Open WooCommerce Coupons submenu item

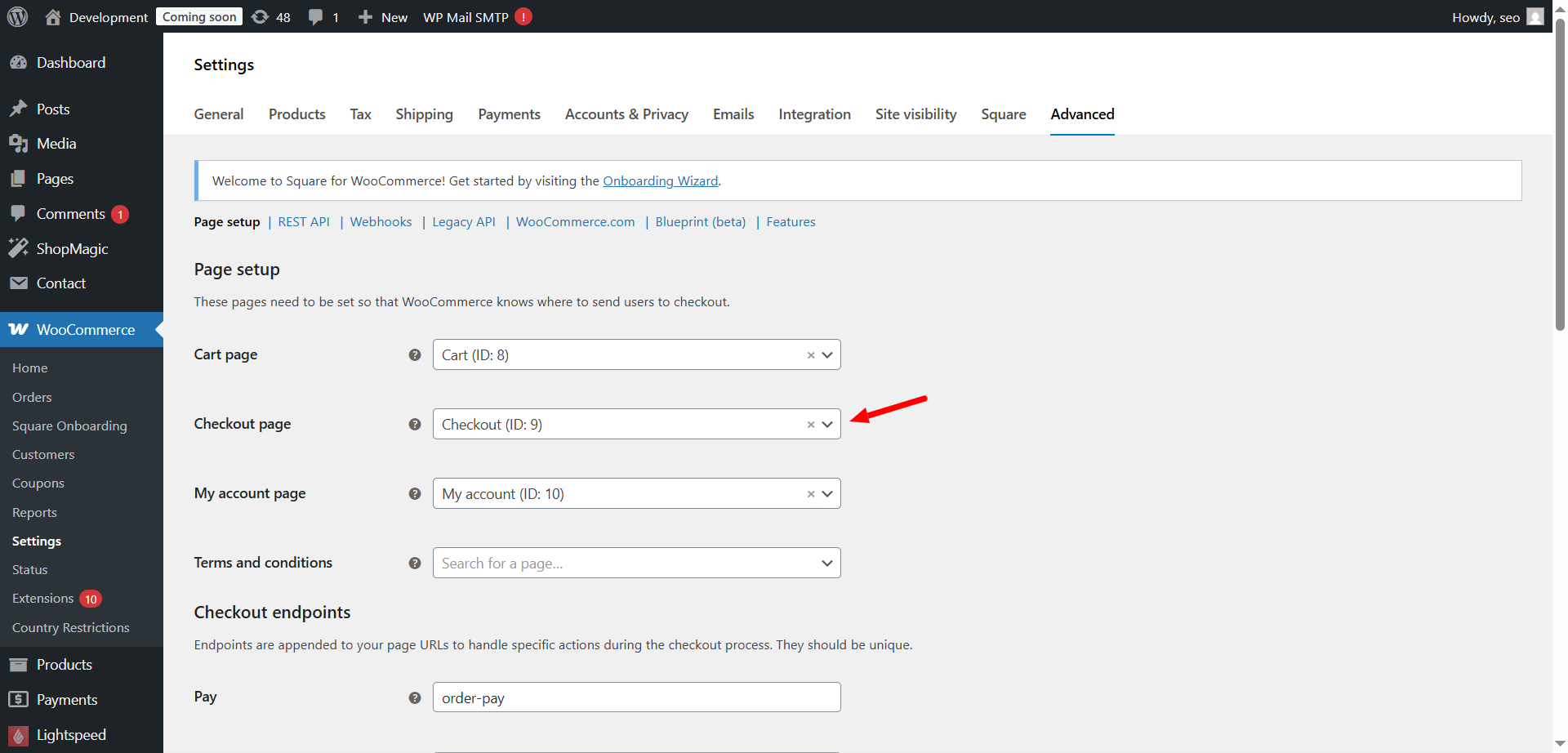pos(38,483)
